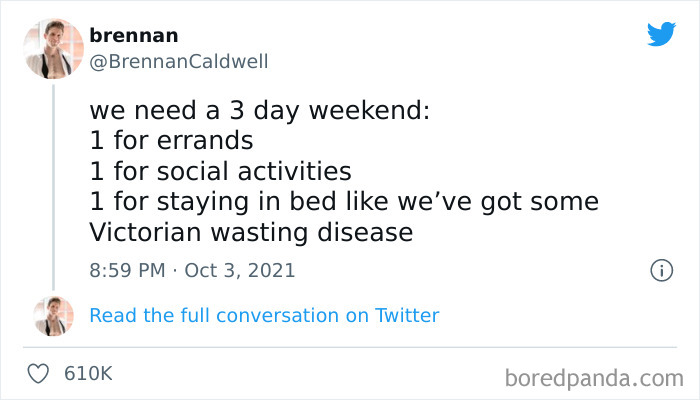Click the line "we need a 3 day weekend:"
Image resolution: width=700 pixels, height=400 pixels.
[259, 110]
